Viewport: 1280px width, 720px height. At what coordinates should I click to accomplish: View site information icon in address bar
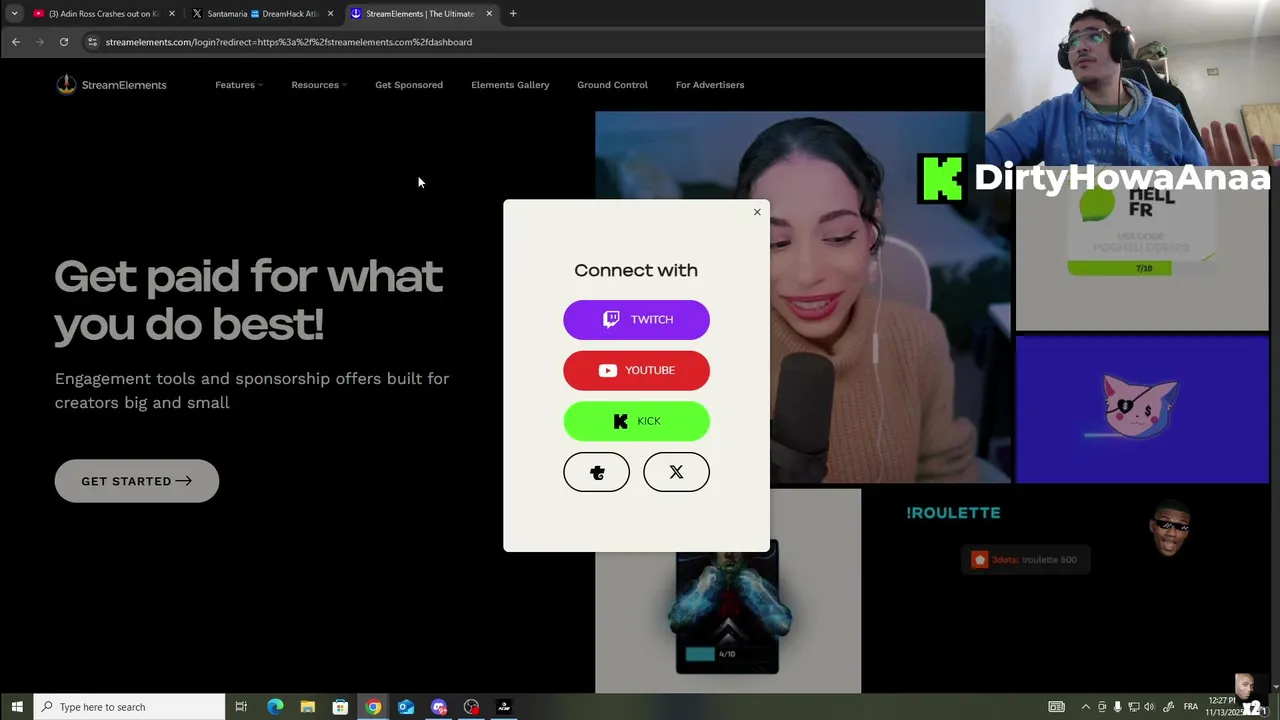click(92, 42)
